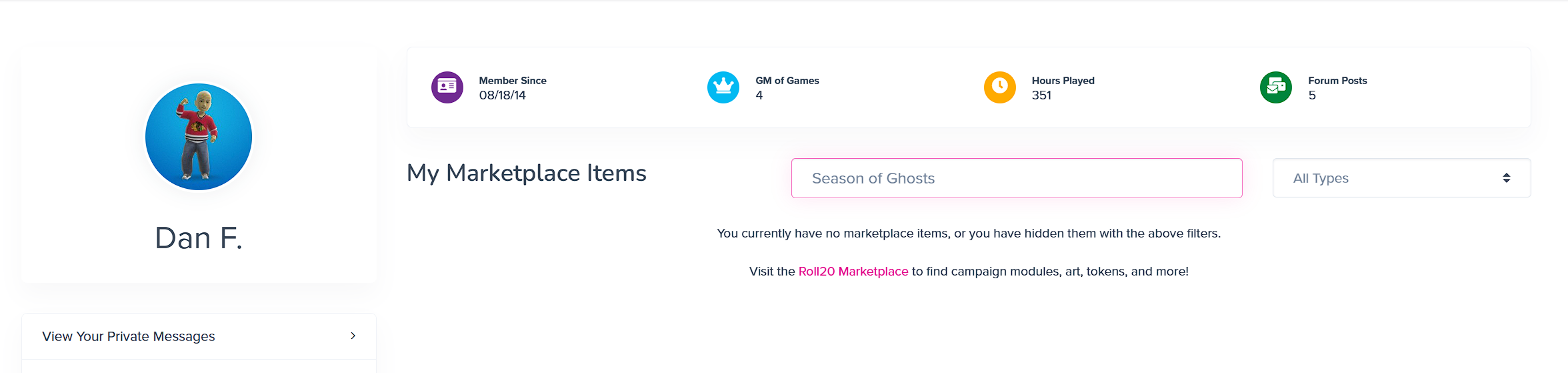Click the 351 hours played value
1568x373 pixels.
[x=1041, y=95]
